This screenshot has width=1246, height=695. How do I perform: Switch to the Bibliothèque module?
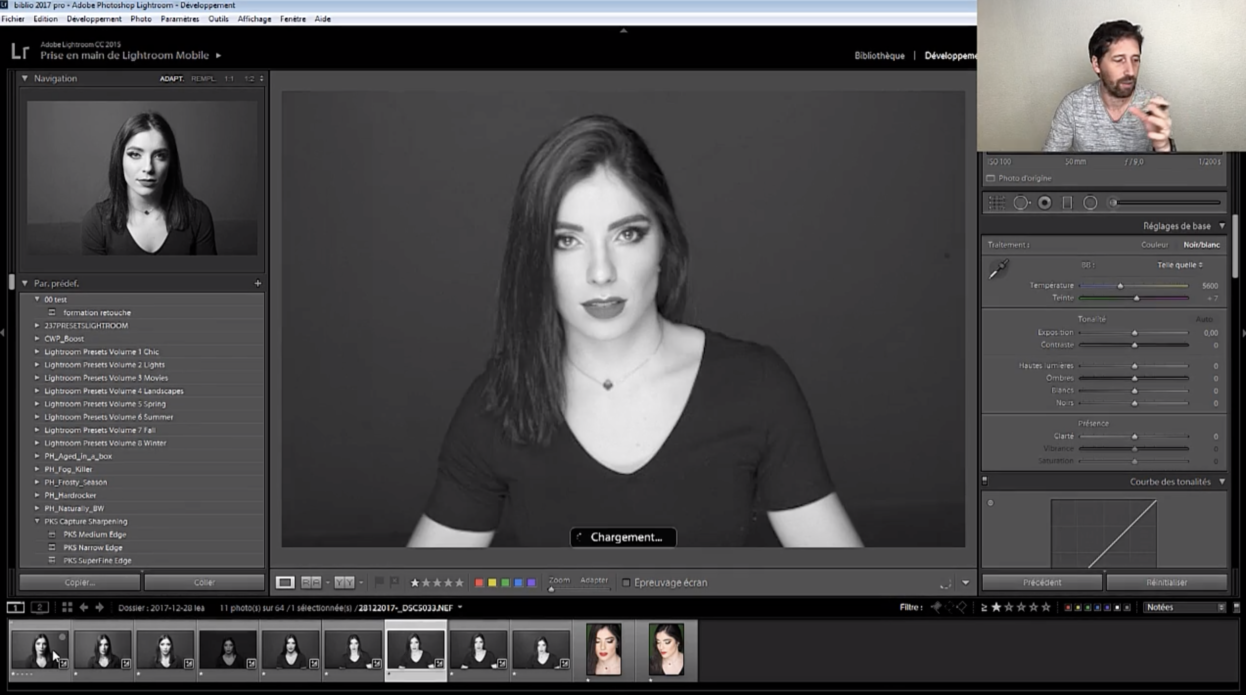879,56
